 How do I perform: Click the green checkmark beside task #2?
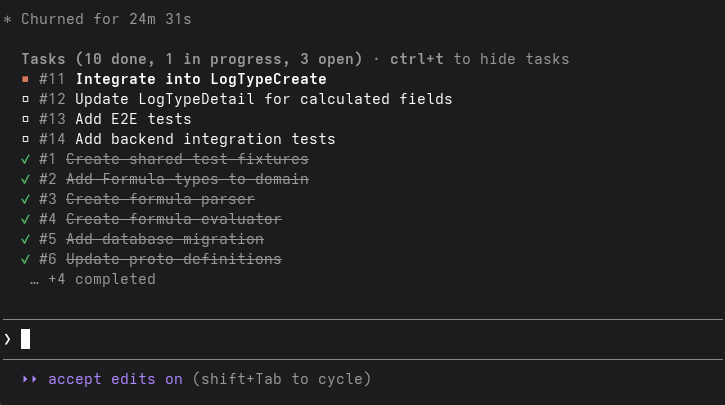coord(25,179)
